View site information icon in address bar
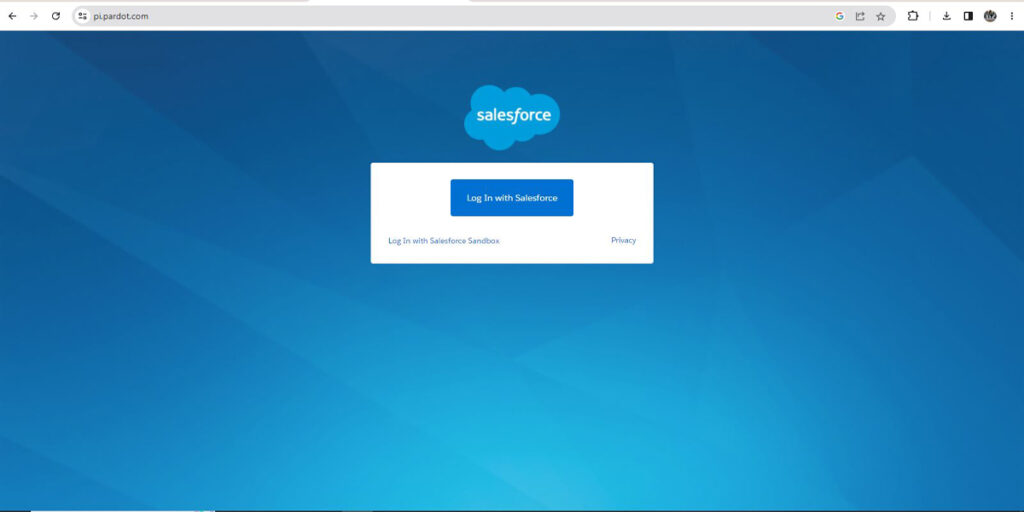Viewport: 1024px width, 512px height. [82, 16]
